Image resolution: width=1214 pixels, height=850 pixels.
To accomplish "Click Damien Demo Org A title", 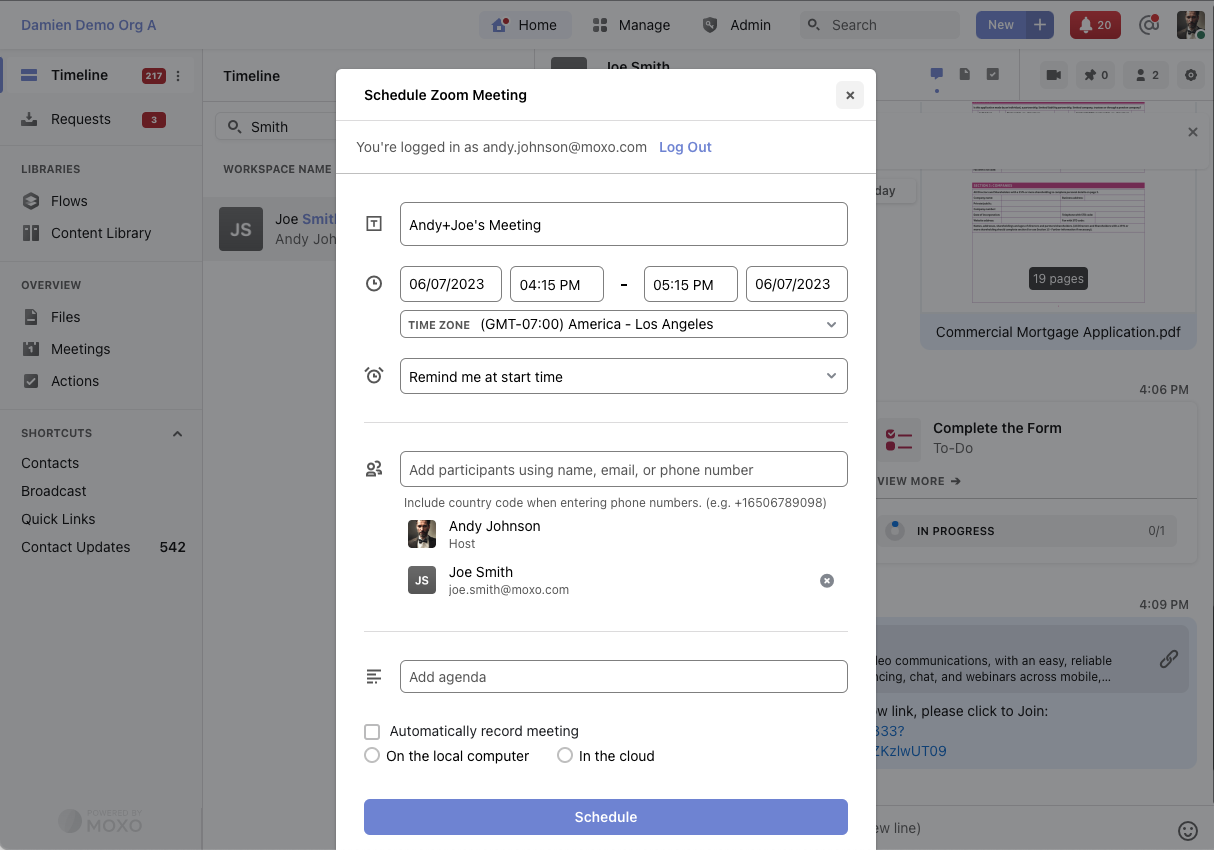I will pyautogui.click(x=89, y=25).
